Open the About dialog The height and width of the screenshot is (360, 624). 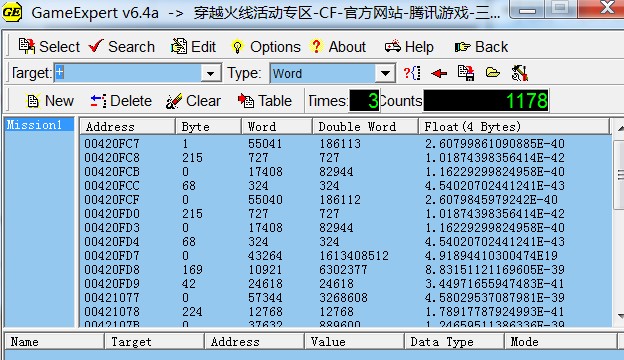339,47
